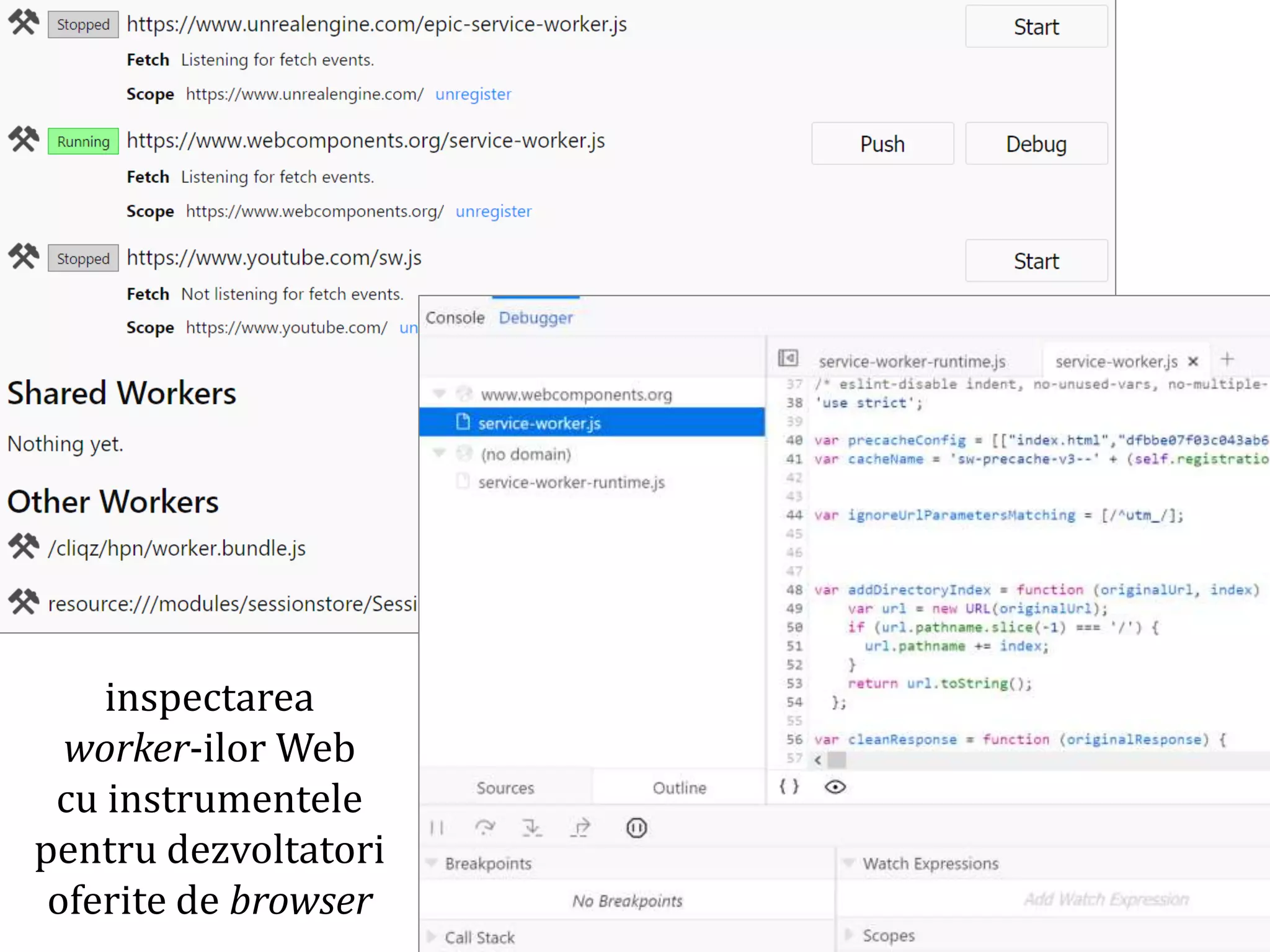Toggle the pause on exceptions icon

coord(636,827)
